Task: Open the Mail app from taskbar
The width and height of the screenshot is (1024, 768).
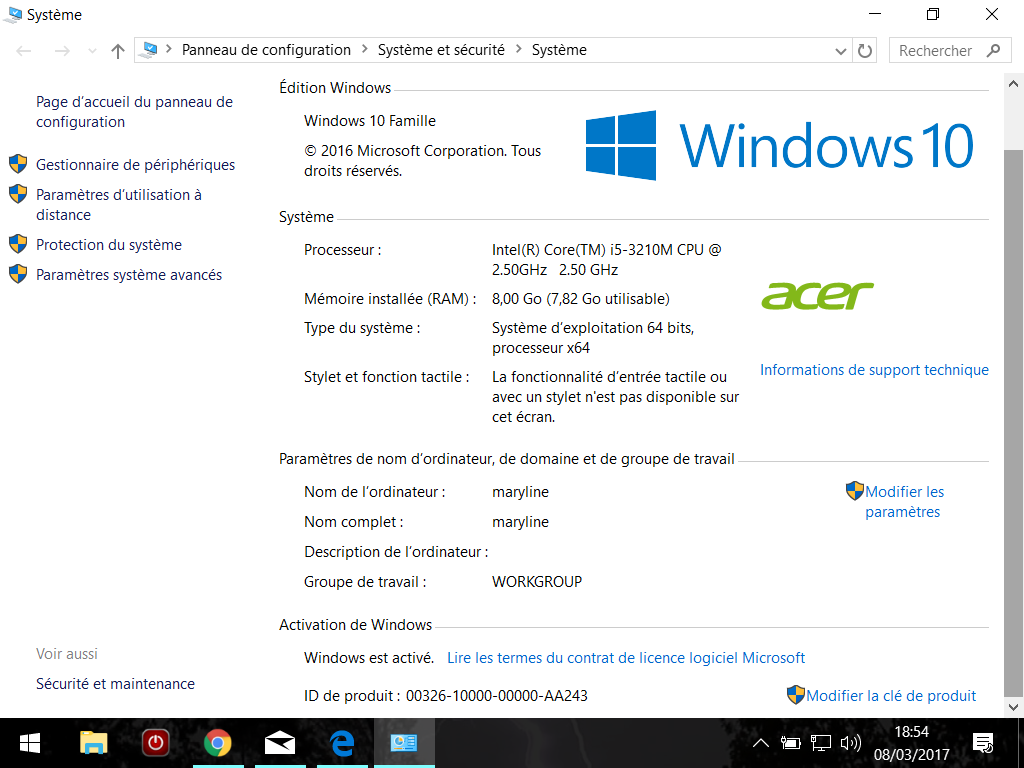Action: pyautogui.click(x=280, y=743)
